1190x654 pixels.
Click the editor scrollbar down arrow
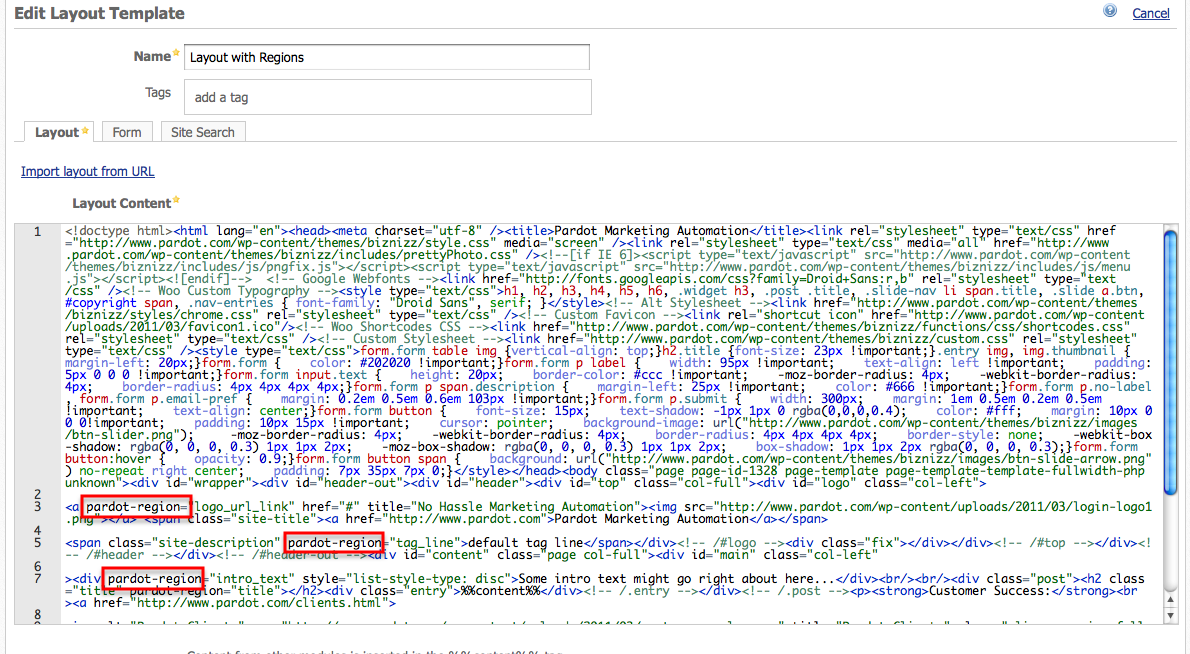coord(1170,615)
